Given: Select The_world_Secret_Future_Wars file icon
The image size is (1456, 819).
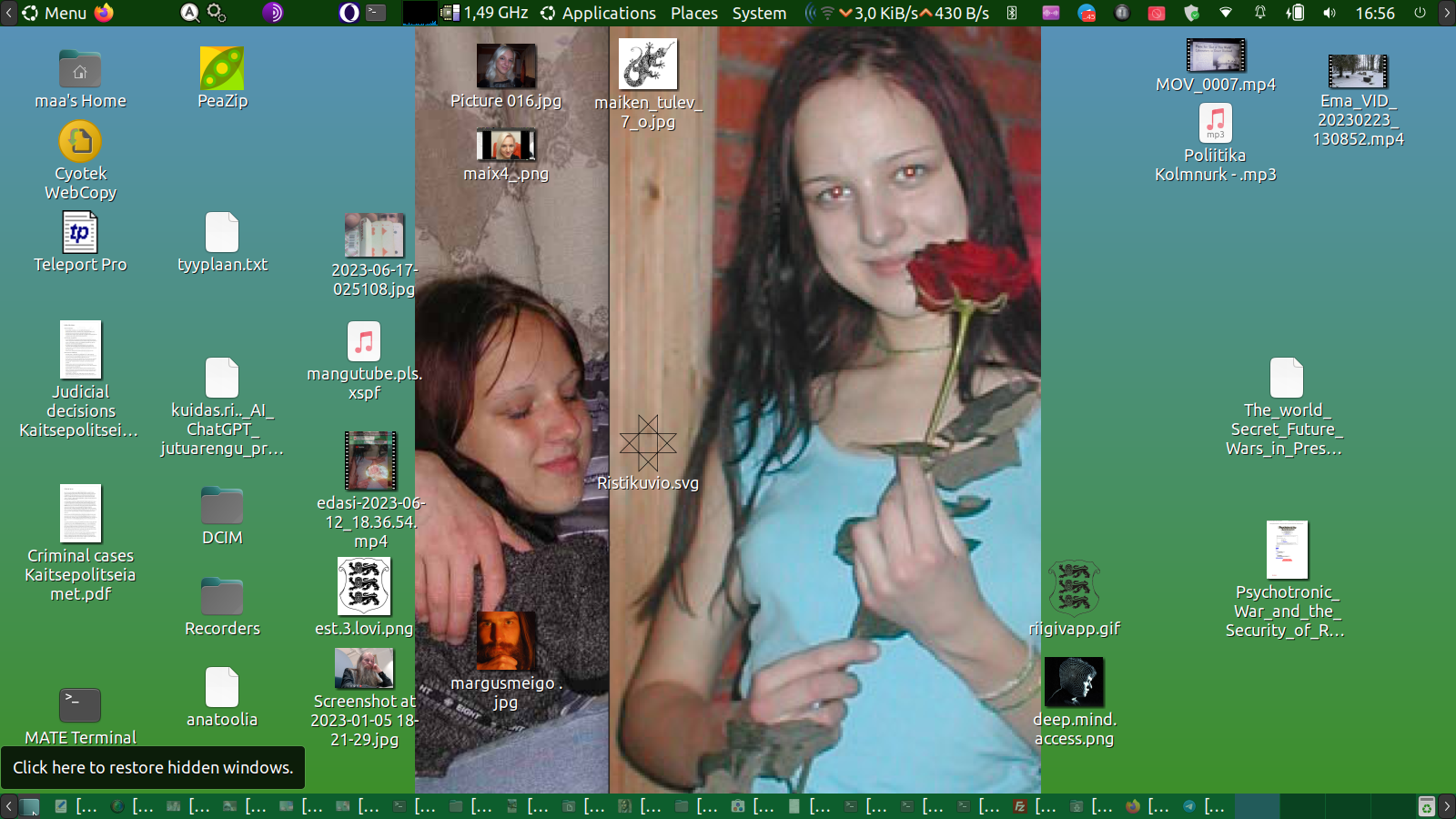Looking at the screenshot, I should pos(1287,379).
